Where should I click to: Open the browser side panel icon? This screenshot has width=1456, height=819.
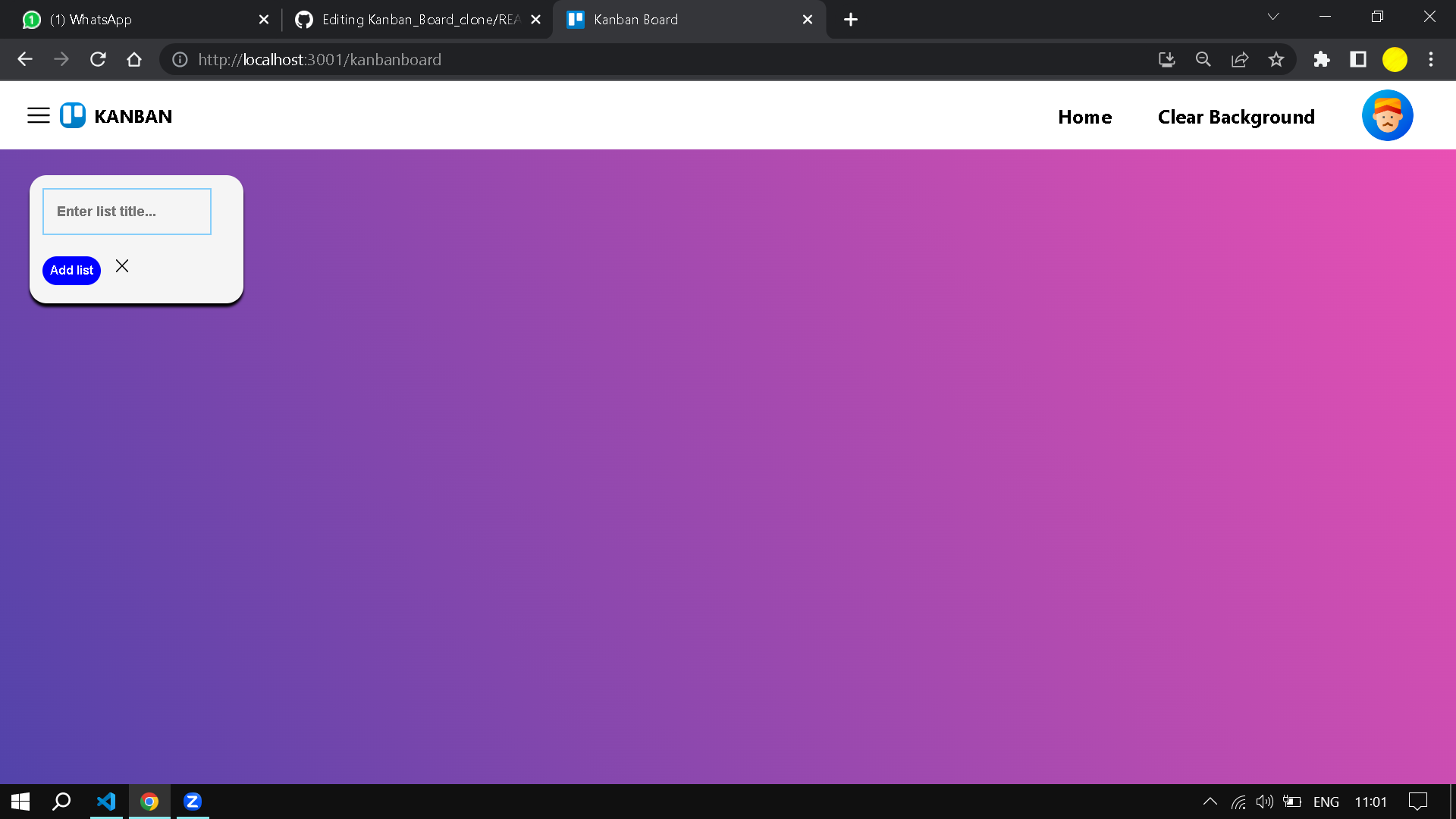[x=1358, y=59]
